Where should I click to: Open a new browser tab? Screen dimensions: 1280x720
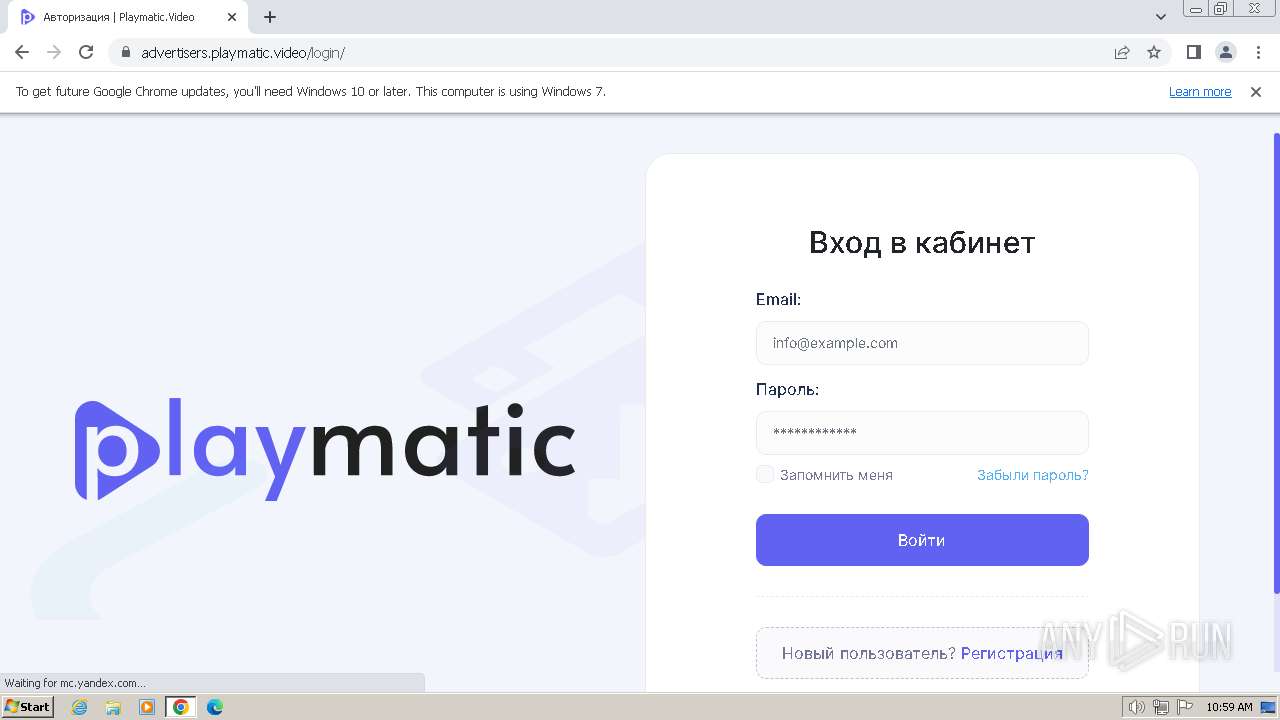pyautogui.click(x=270, y=17)
